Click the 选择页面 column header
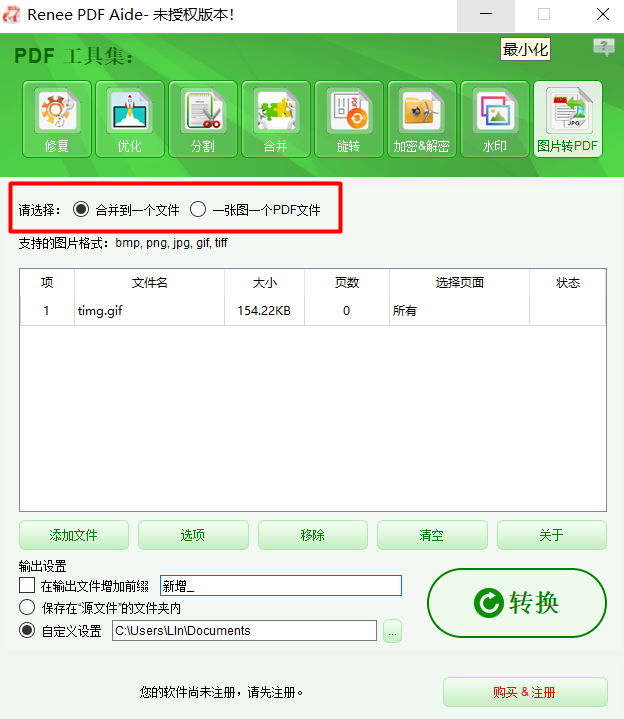 [x=459, y=283]
